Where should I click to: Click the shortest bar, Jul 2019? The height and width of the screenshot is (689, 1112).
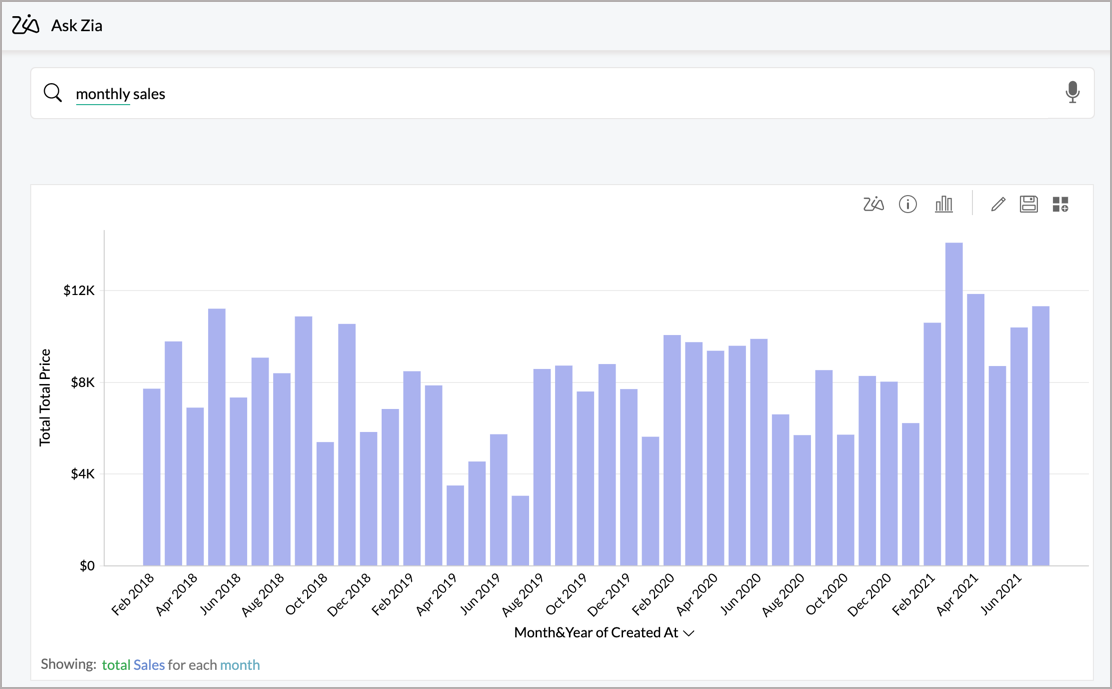pos(520,530)
